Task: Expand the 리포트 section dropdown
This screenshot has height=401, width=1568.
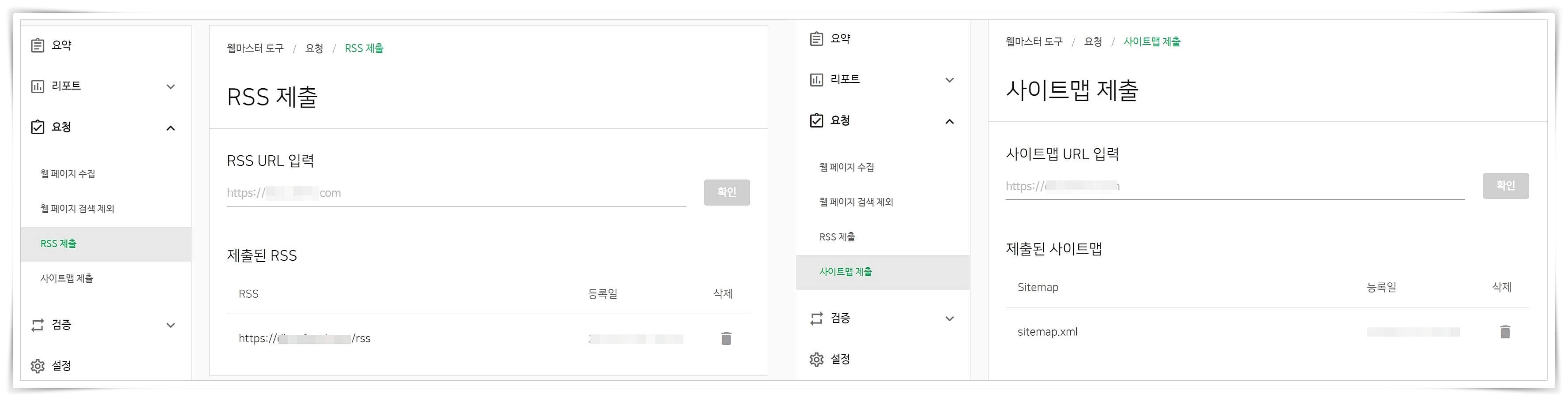Action: [171, 87]
